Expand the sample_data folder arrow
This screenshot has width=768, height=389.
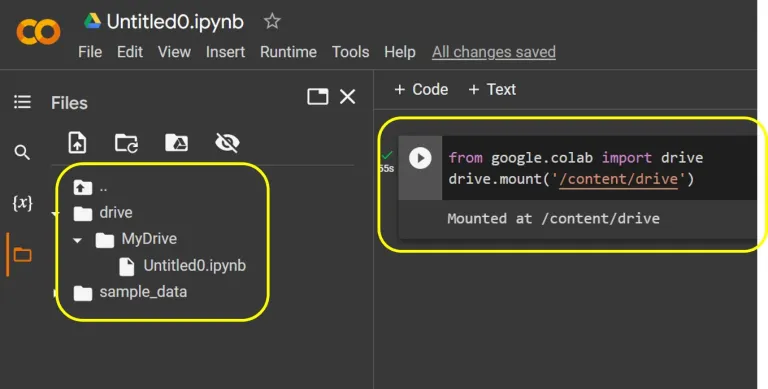click(x=55, y=293)
